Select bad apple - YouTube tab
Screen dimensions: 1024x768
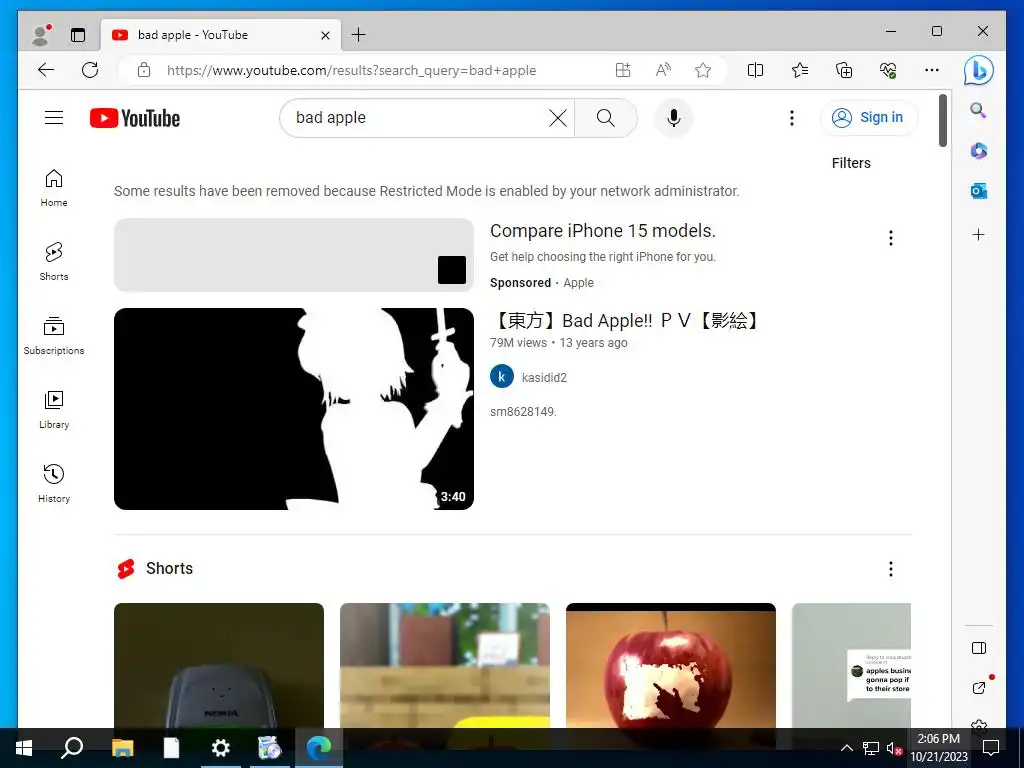click(219, 35)
